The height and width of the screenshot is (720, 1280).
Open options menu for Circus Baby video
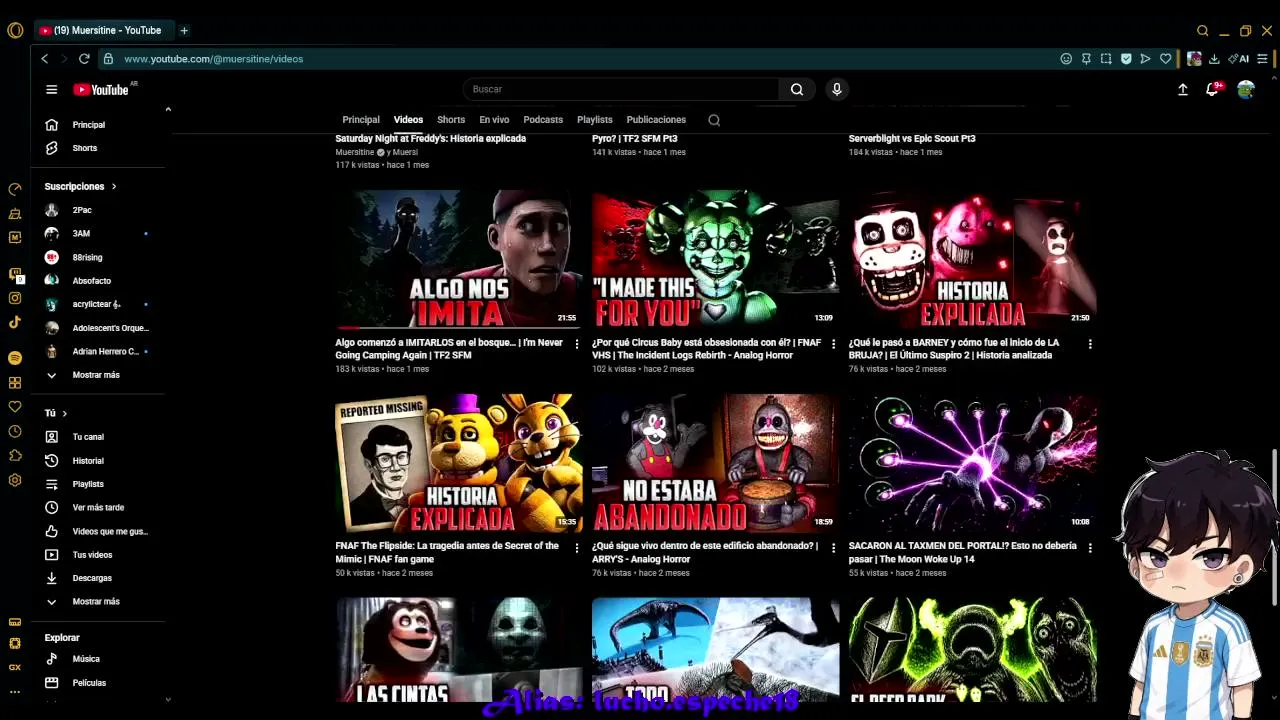tap(833, 344)
